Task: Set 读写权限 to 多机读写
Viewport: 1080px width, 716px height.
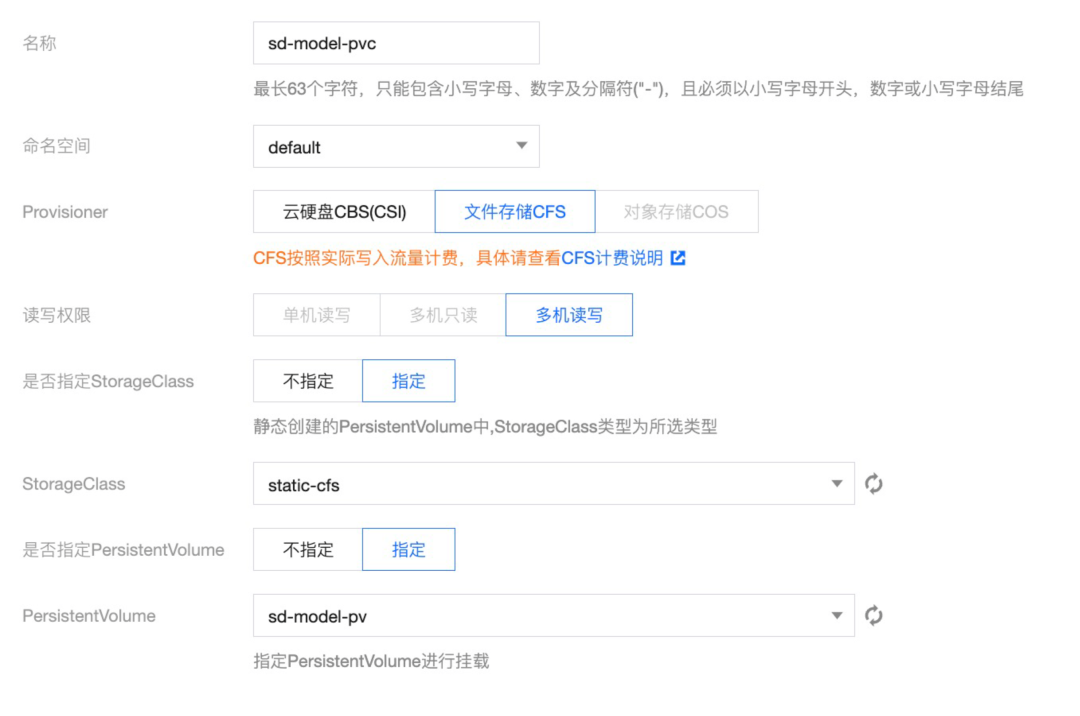Action: (569, 314)
